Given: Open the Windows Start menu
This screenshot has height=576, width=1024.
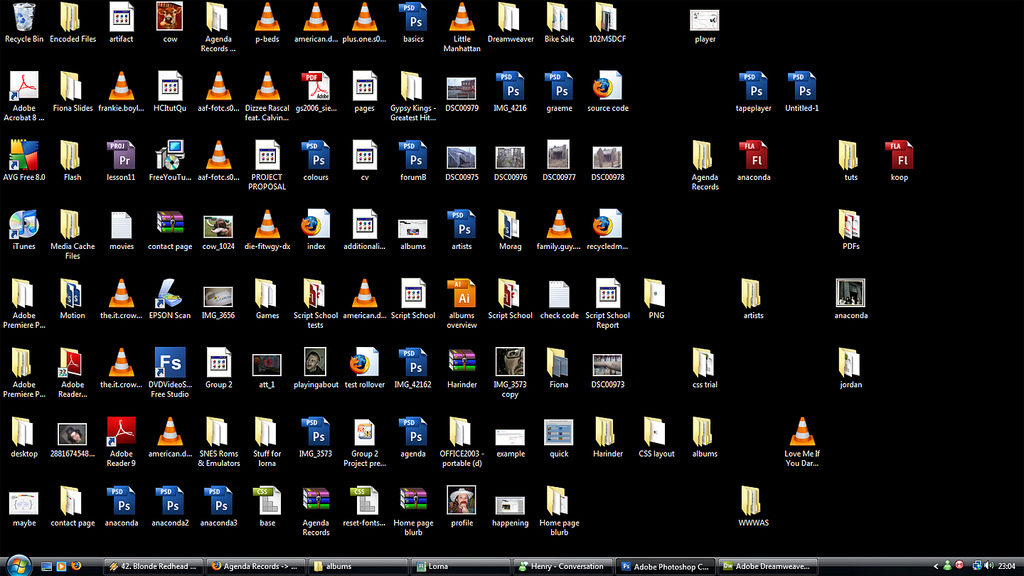Looking at the screenshot, I should point(18,566).
